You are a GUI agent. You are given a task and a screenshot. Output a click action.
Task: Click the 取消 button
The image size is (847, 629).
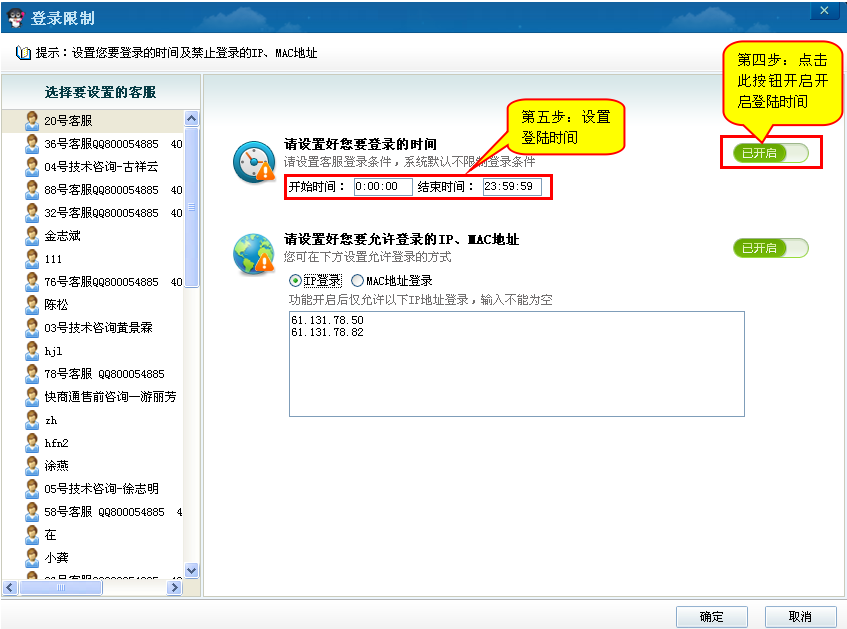pyautogui.click(x=799, y=616)
